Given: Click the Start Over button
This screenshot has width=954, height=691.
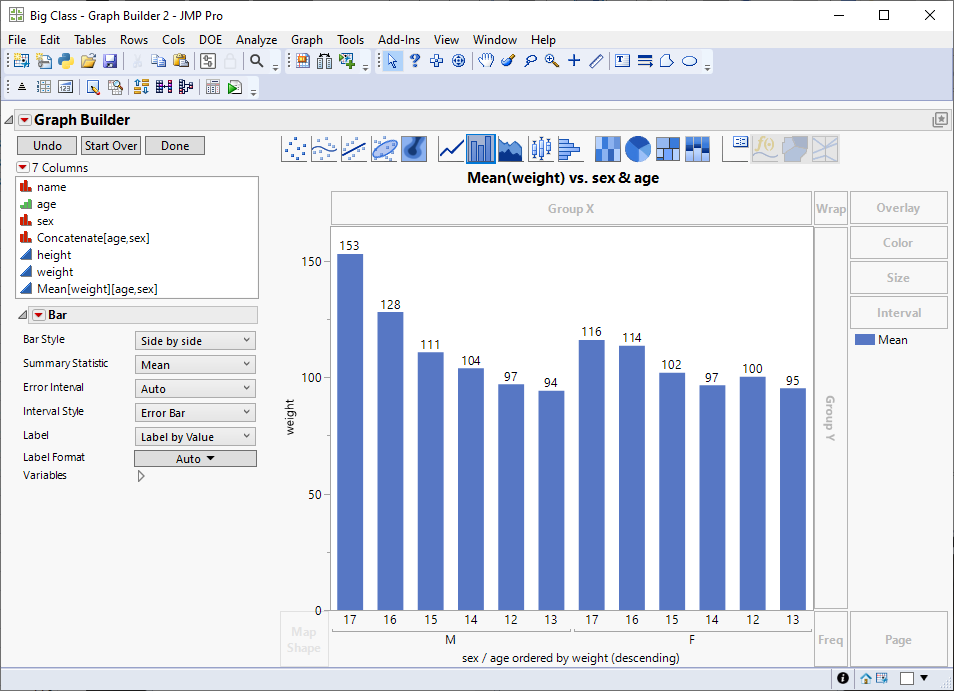Looking at the screenshot, I should [x=111, y=146].
